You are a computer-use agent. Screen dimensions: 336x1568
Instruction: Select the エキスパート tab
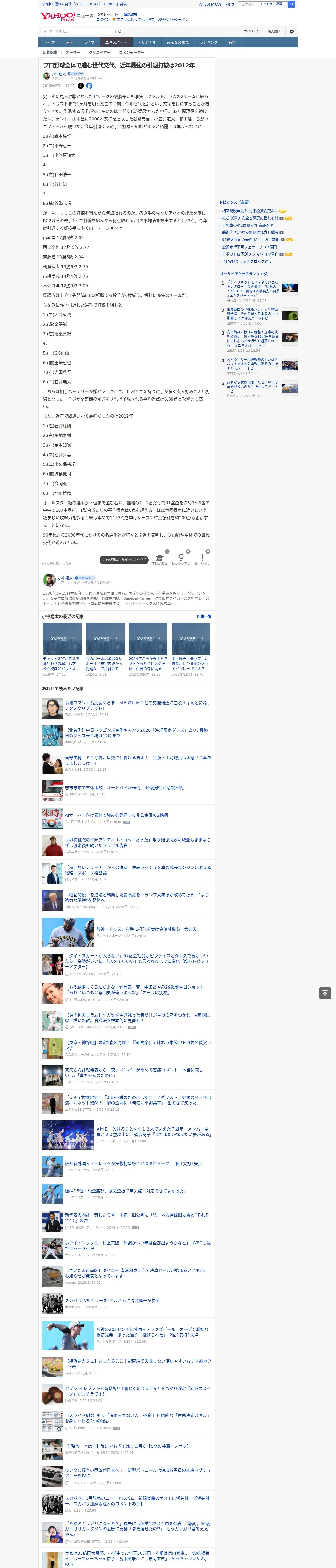(x=116, y=43)
